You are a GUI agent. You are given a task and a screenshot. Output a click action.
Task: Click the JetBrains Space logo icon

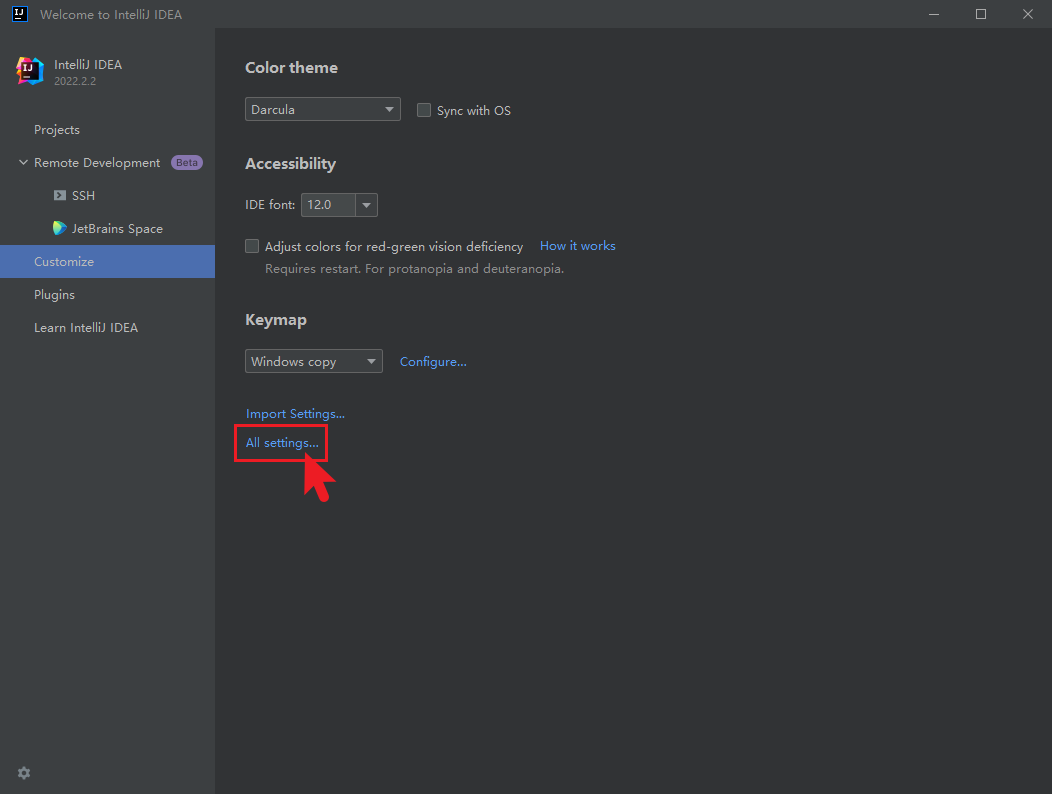click(60, 228)
